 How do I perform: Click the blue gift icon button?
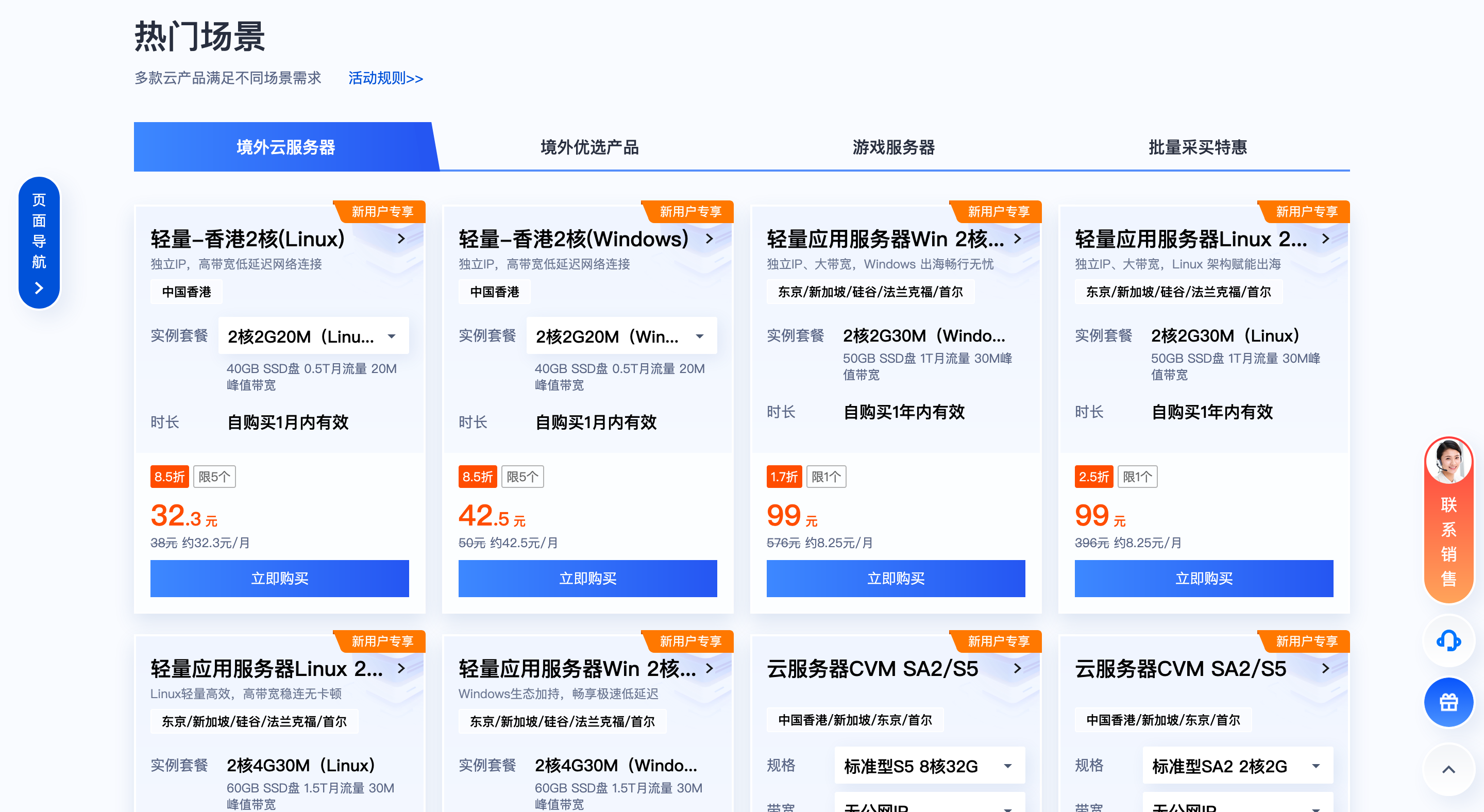click(x=1448, y=702)
